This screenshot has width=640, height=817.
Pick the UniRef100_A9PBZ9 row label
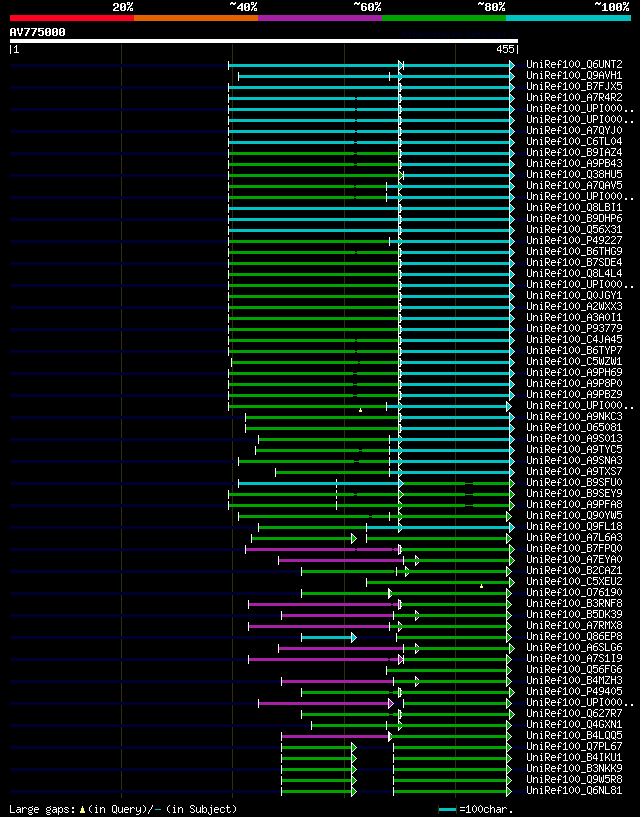coord(574,394)
